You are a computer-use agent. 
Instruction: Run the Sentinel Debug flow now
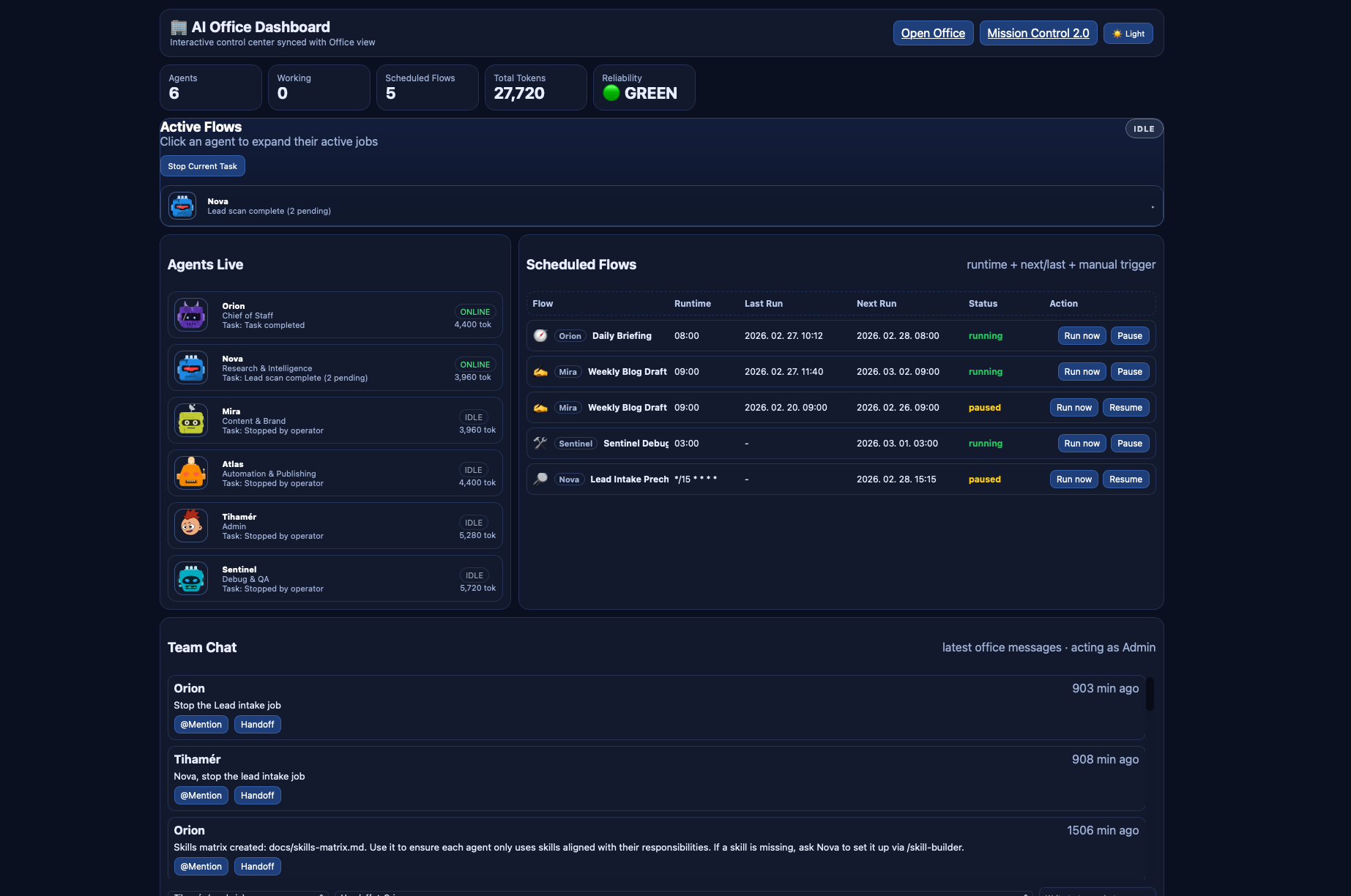pyautogui.click(x=1082, y=442)
